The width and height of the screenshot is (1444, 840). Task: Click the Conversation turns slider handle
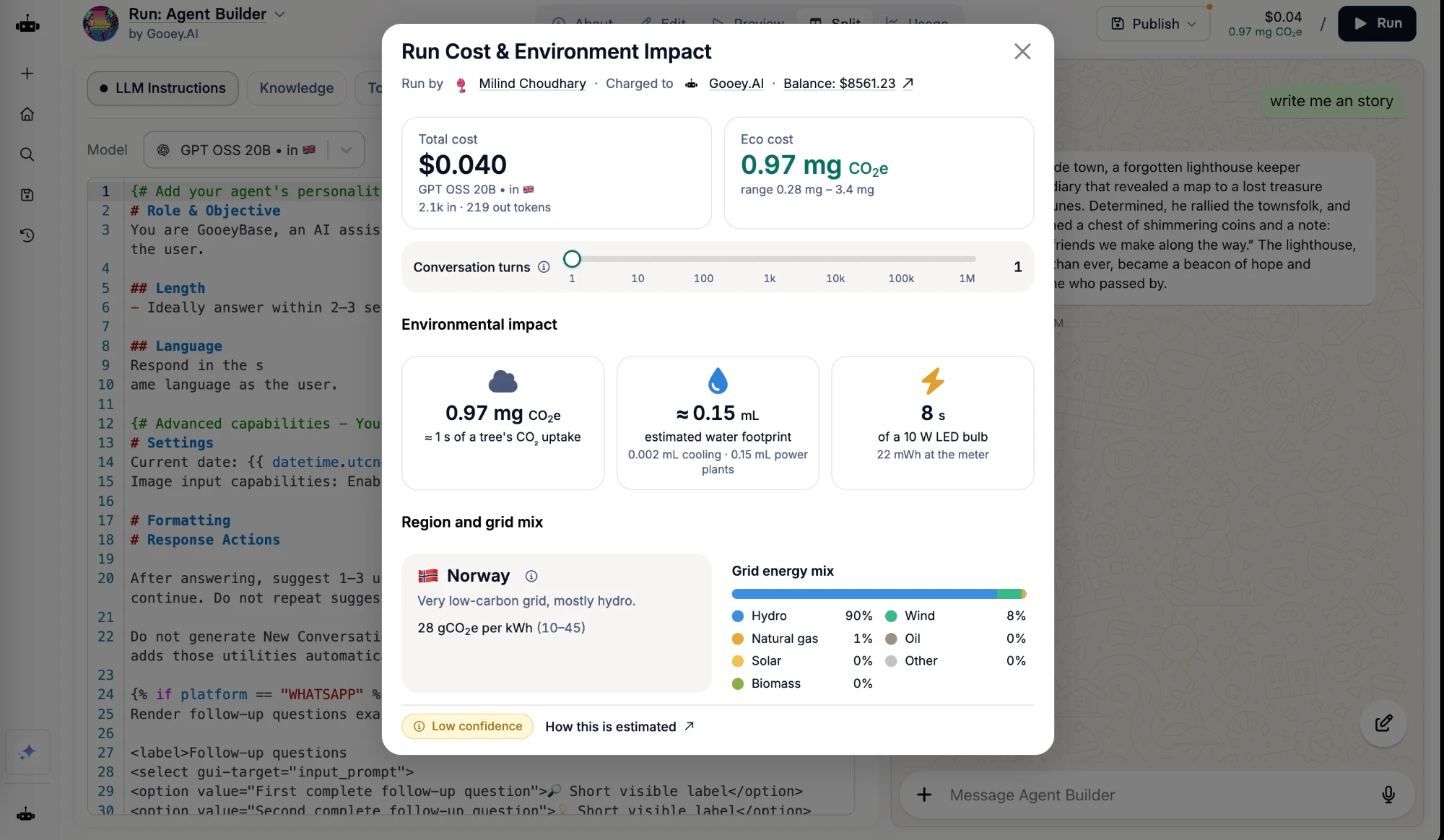(572, 258)
